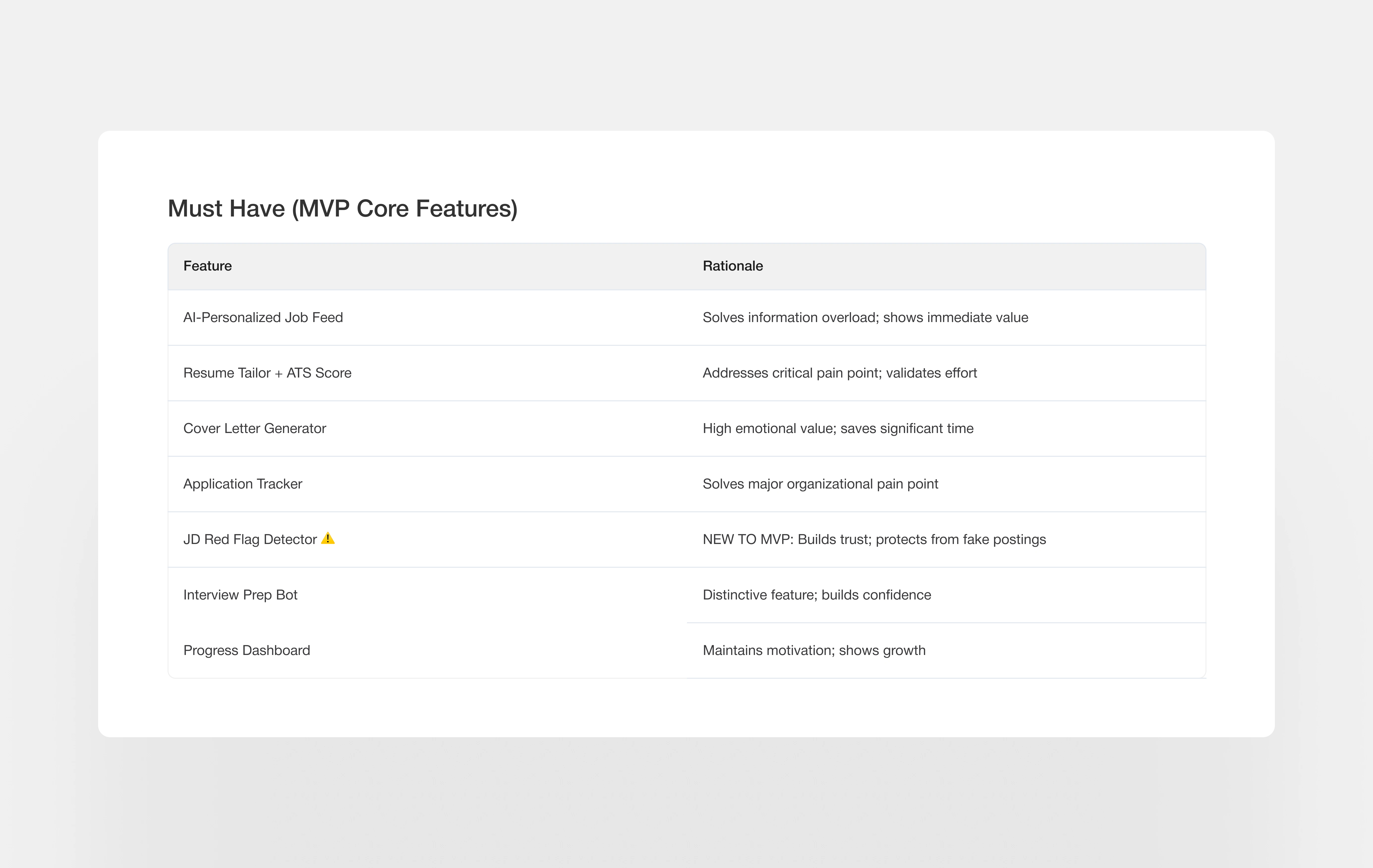Select the 'Feature' column header
The image size is (1373, 868).
[207, 266]
